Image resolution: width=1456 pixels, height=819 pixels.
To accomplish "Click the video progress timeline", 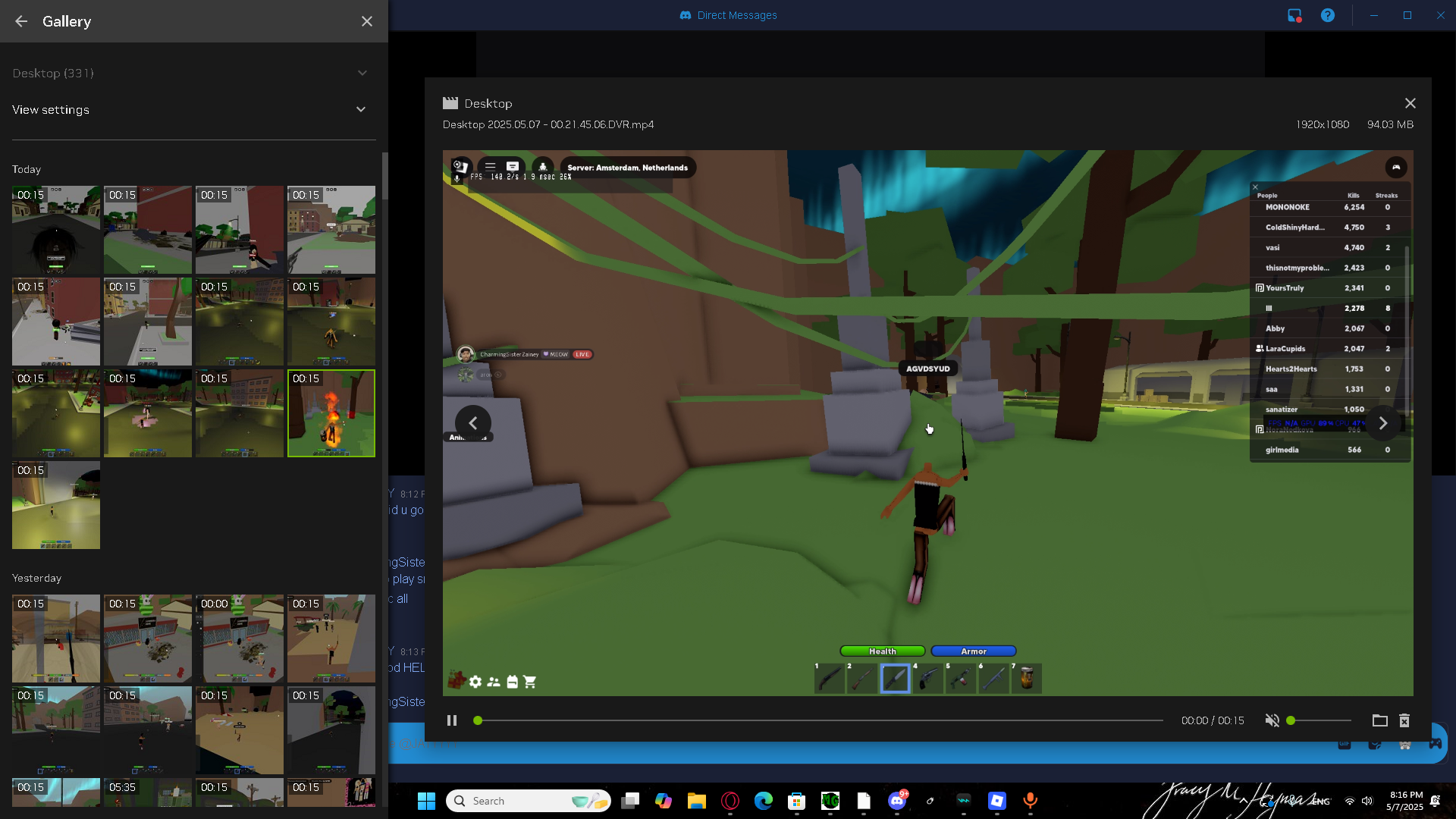I will tap(819, 720).
